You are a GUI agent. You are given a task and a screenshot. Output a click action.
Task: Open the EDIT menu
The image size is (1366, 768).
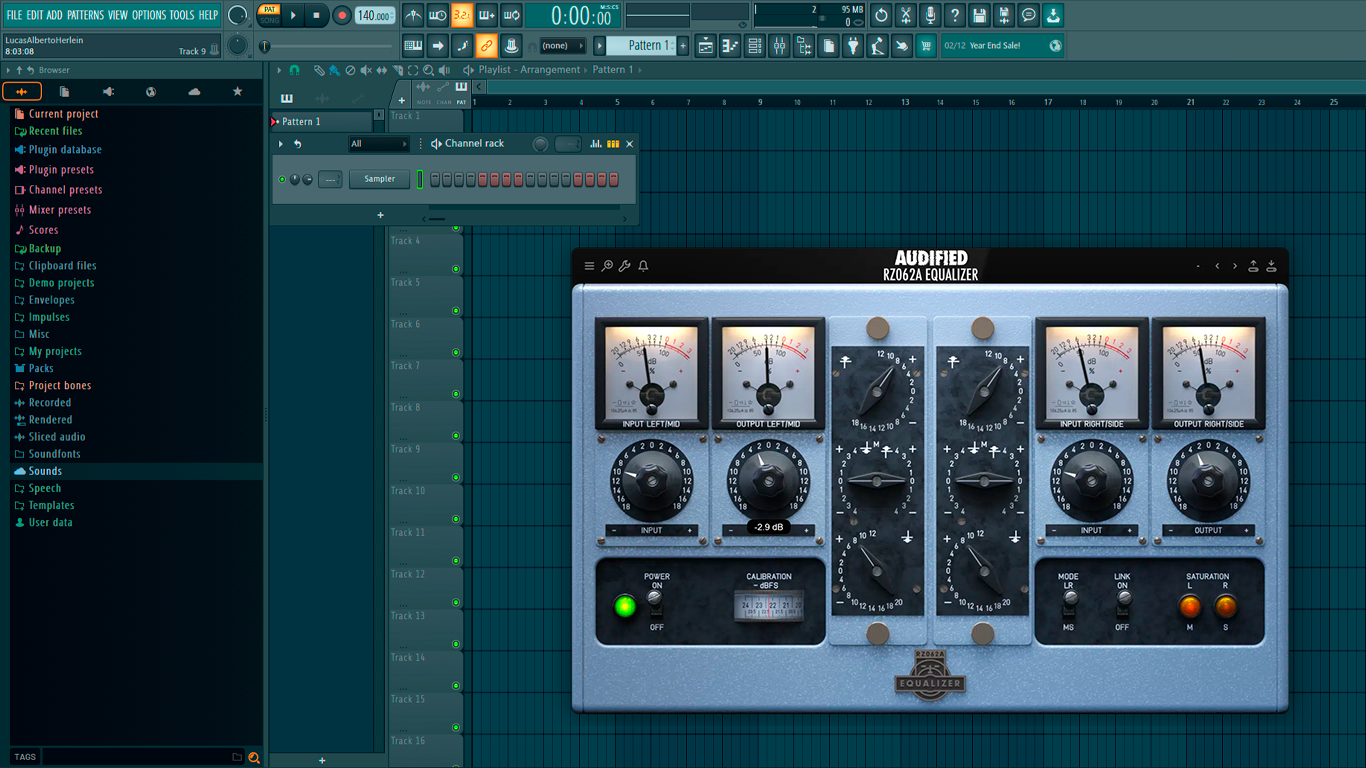point(35,15)
